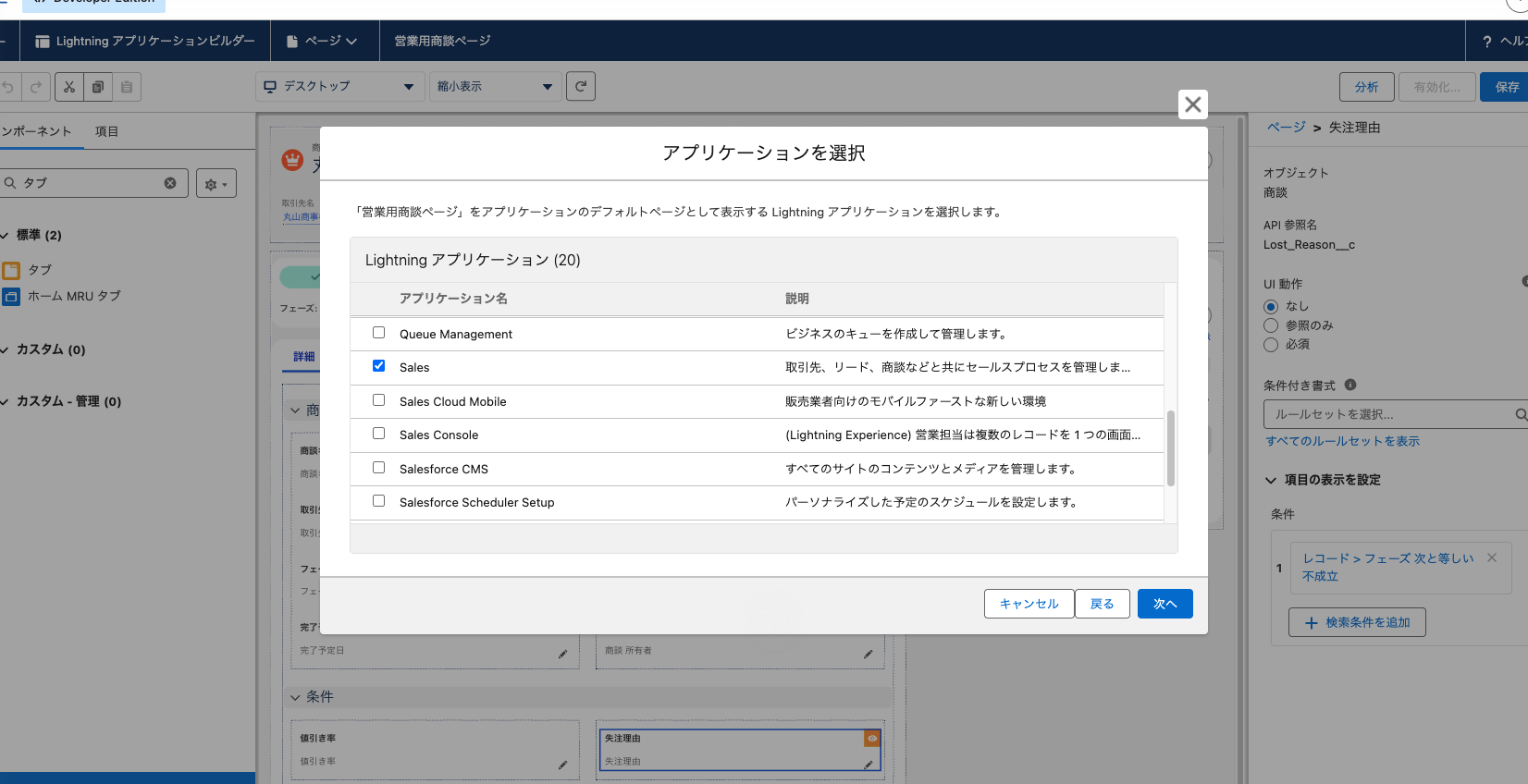Open the ページ menu dropdown

pos(322,42)
